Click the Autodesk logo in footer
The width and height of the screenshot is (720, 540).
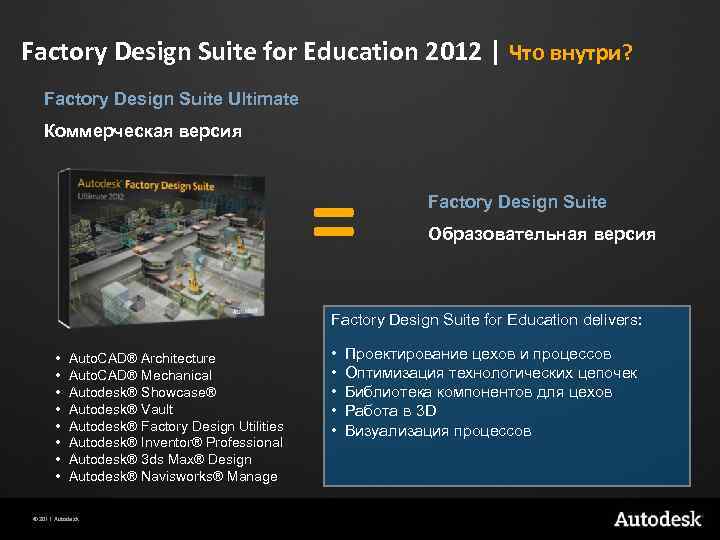tap(658, 519)
